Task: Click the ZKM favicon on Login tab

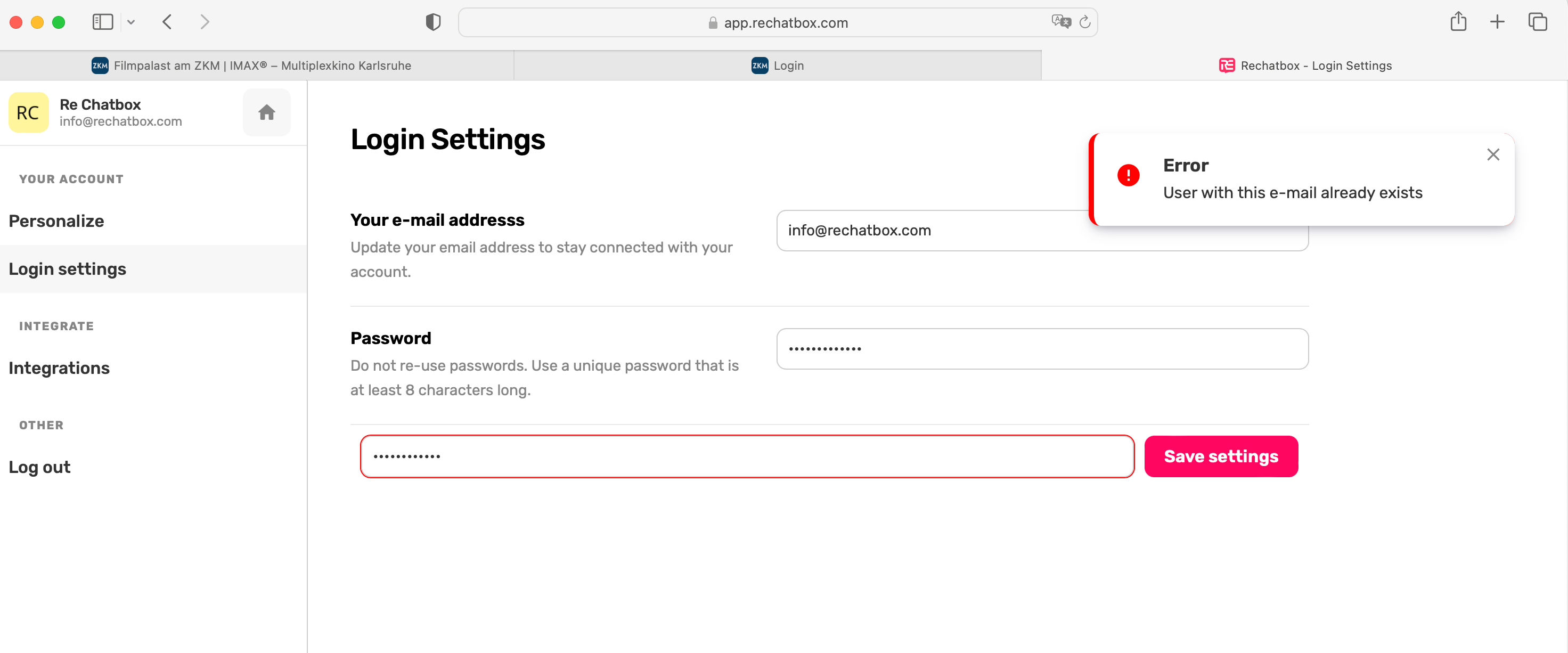Action: [x=759, y=65]
